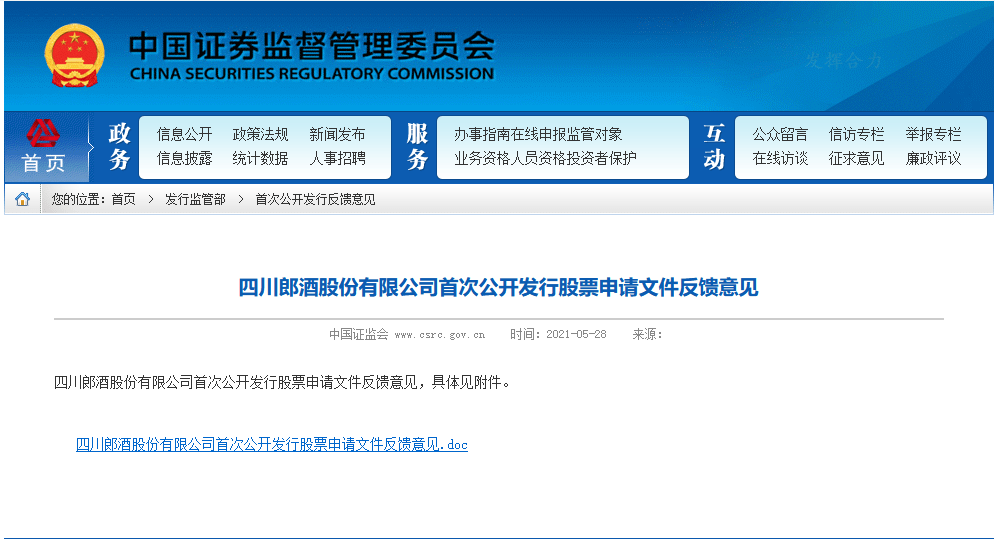Click the CHINA SECURITIES REGULATORY COMMISSION text
Screen dimensions: 995x539
click(312, 74)
